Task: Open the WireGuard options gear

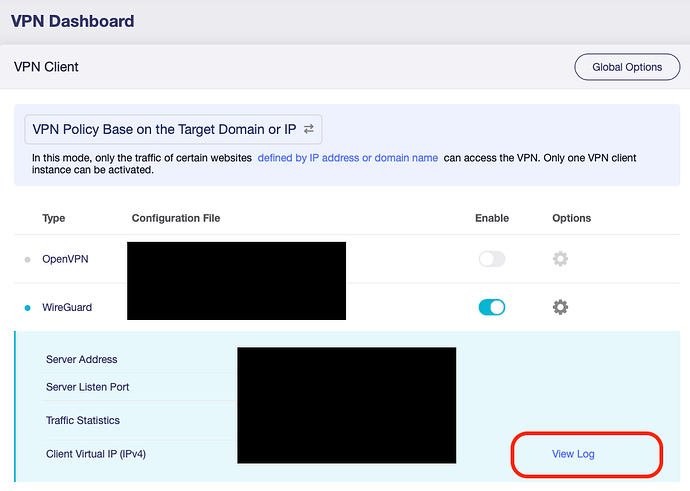Action: coord(560,307)
